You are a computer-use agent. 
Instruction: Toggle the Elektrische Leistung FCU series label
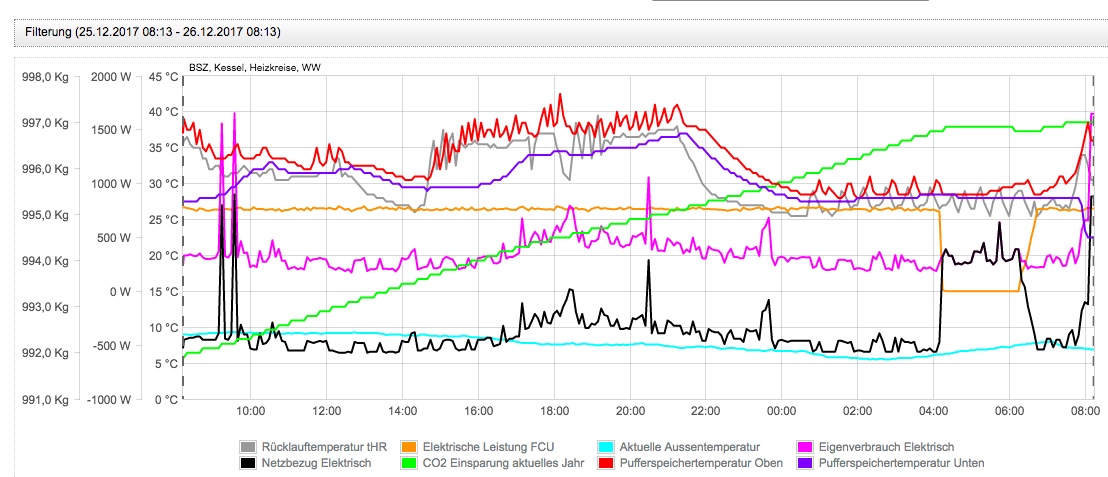488,447
